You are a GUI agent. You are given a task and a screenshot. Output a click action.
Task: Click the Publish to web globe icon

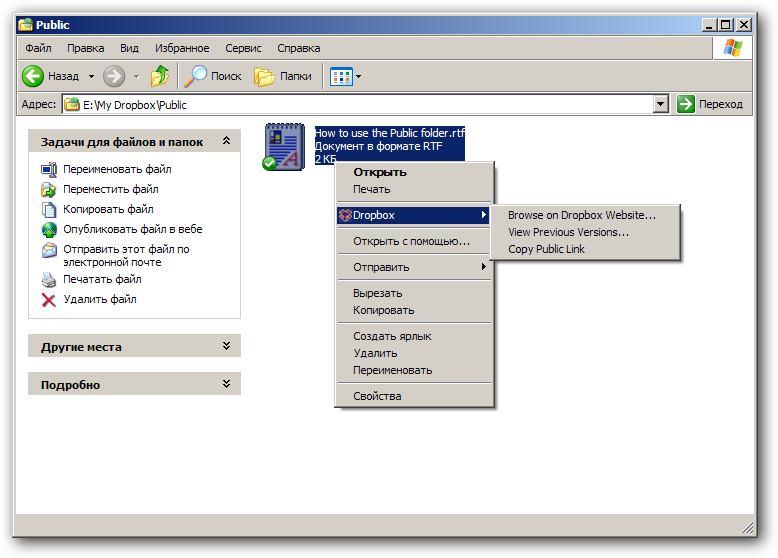click(x=49, y=229)
